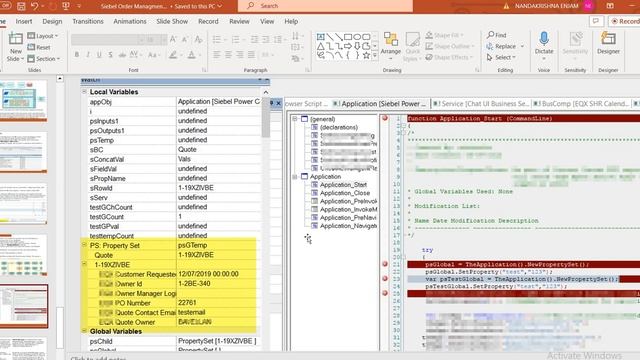The height and width of the screenshot is (360, 640).
Task: Open the Slide Show tab
Action: tap(172, 21)
